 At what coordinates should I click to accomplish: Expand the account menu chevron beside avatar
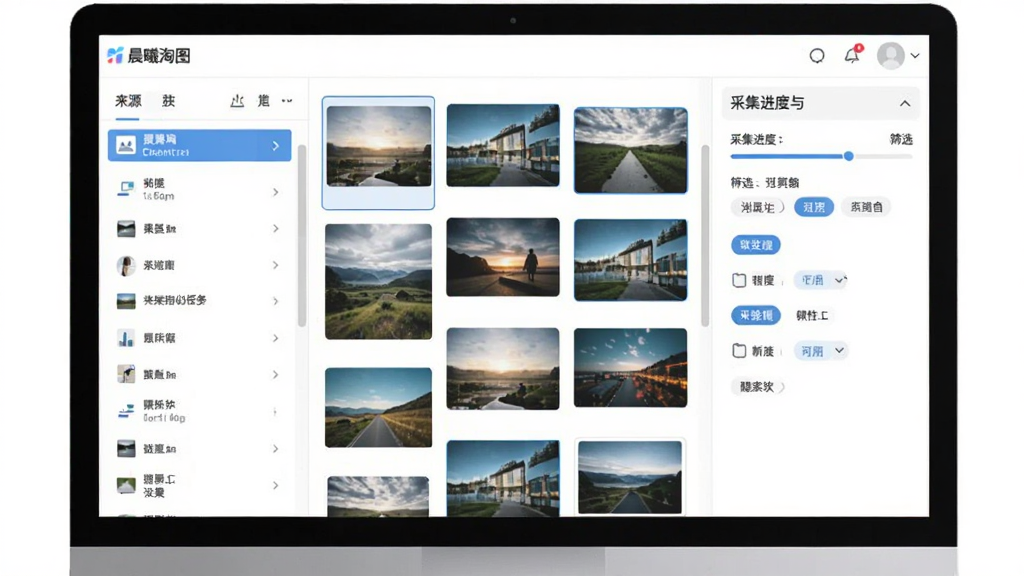pos(915,56)
